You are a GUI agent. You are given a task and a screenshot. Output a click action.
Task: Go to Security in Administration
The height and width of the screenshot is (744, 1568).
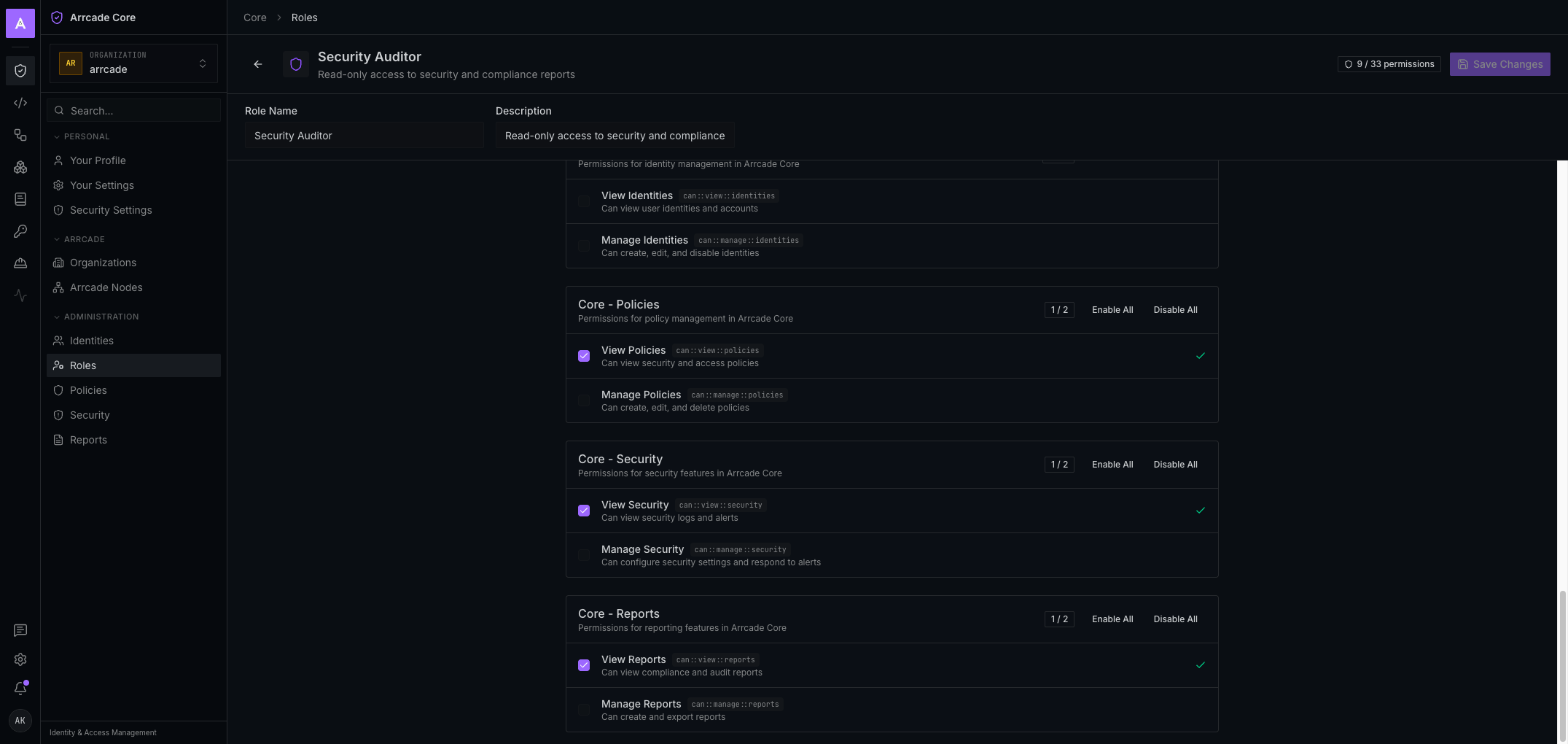click(133, 415)
